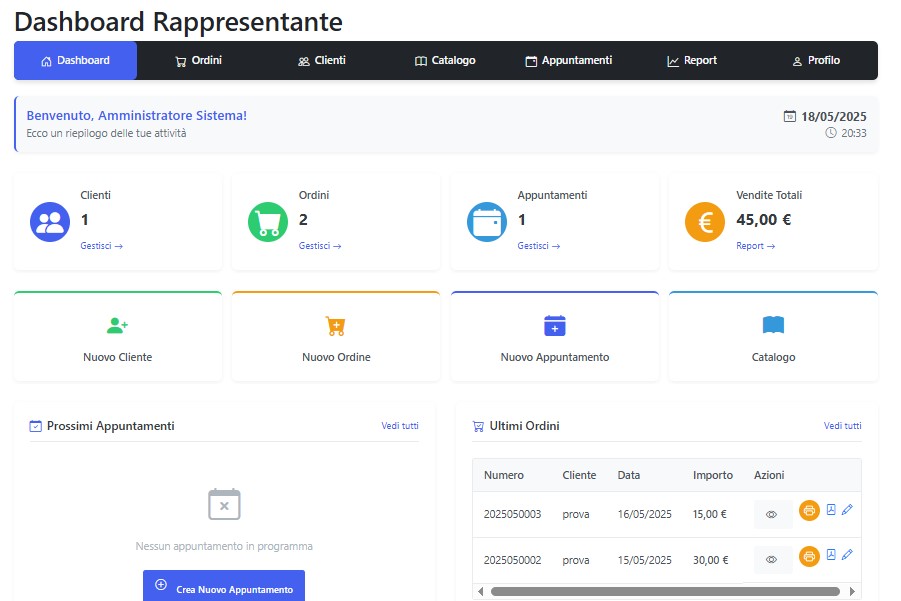Print order 2025050003 using the orange printer icon
Viewport: 901px width, 601px height.
coord(809,511)
